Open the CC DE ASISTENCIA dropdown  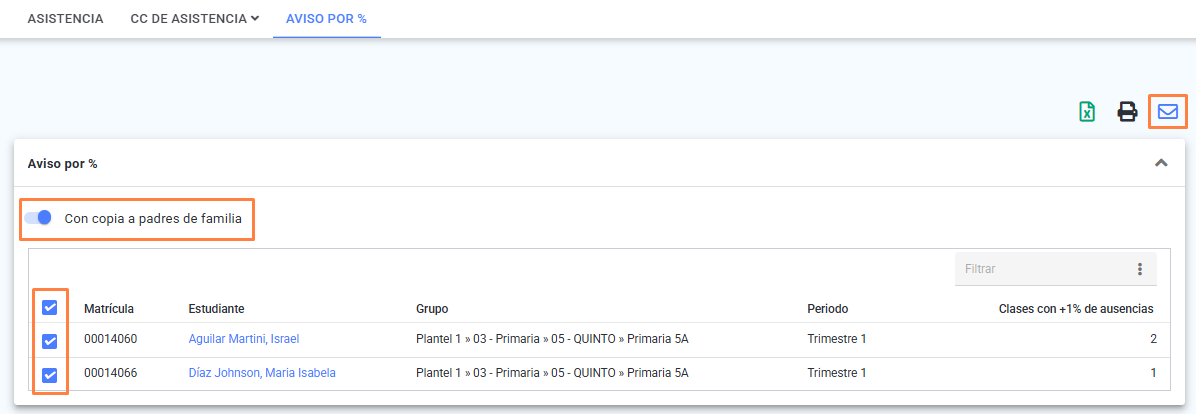195,18
